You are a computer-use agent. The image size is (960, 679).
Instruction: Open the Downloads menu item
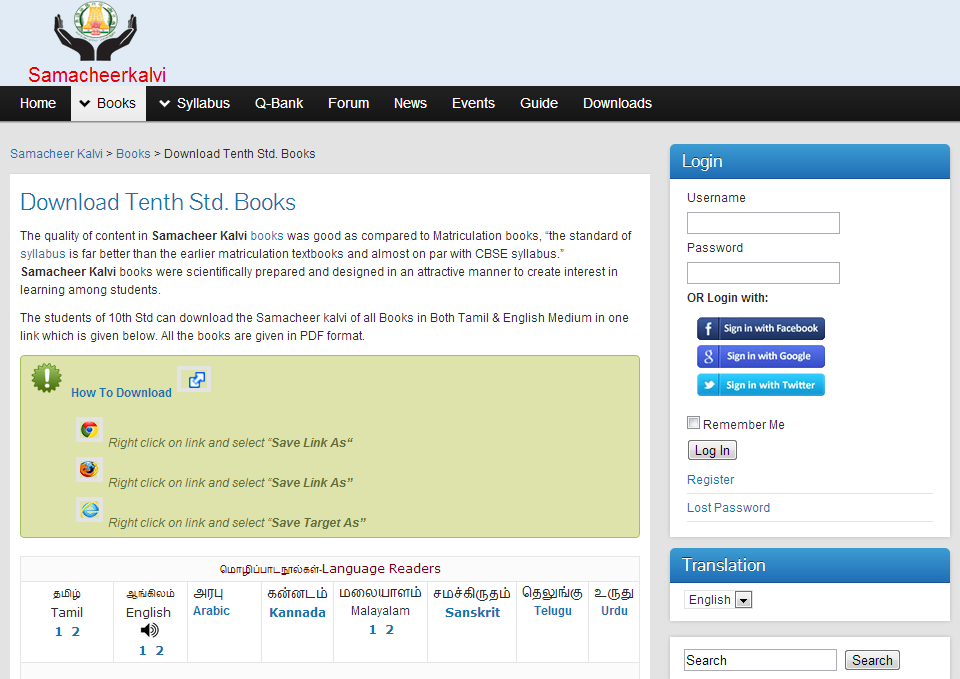pyautogui.click(x=617, y=103)
